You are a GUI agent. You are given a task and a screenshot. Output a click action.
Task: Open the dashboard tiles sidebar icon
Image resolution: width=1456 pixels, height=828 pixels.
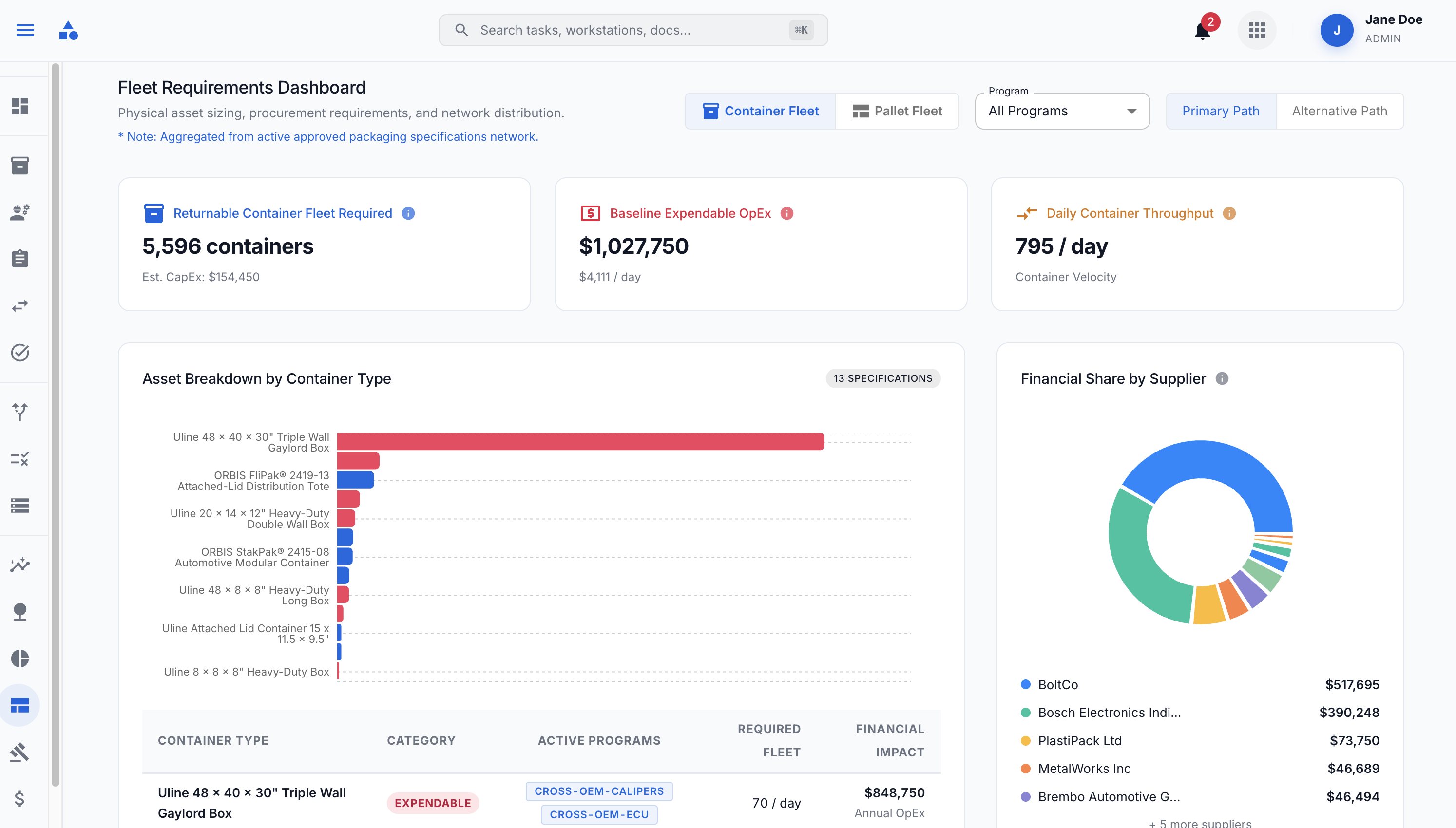click(20, 106)
